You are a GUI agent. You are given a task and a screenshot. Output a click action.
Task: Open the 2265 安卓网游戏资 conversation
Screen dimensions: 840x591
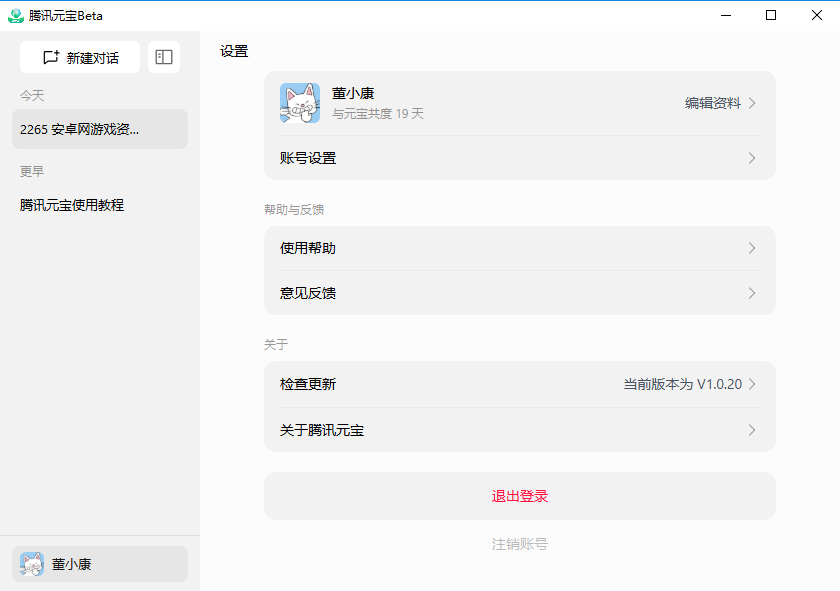tap(99, 129)
